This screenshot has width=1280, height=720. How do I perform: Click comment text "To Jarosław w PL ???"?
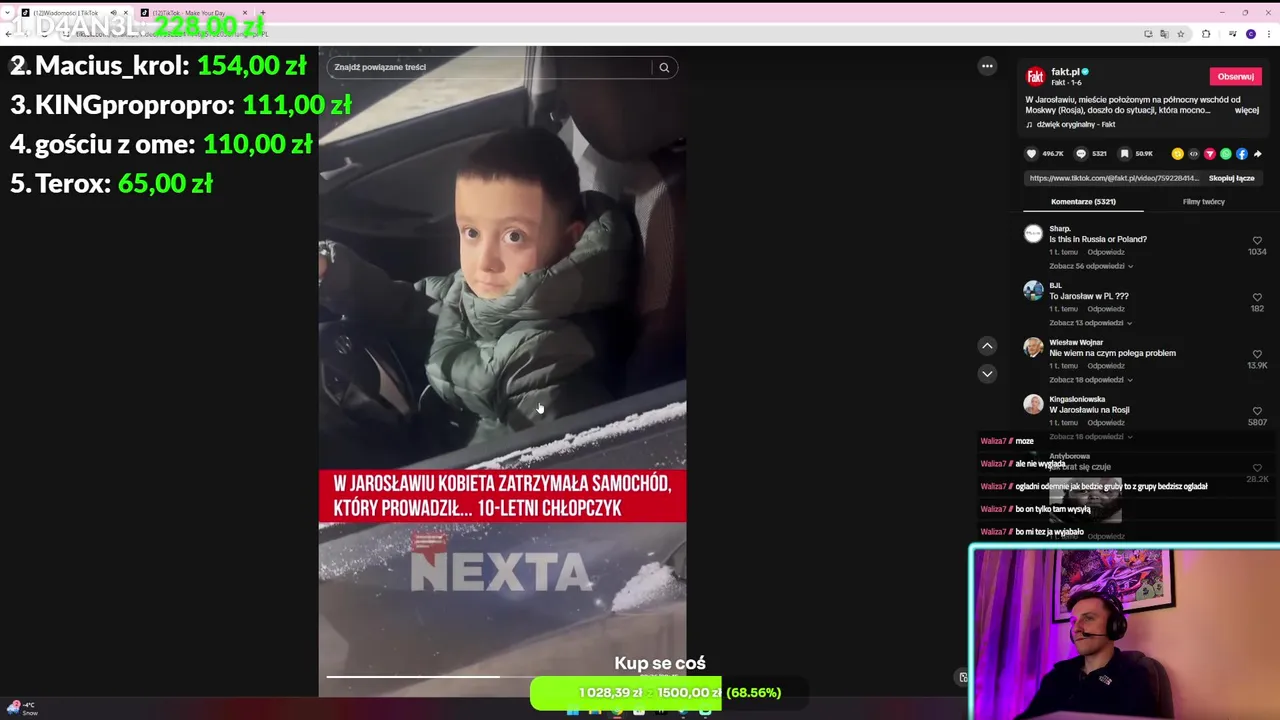(1089, 296)
